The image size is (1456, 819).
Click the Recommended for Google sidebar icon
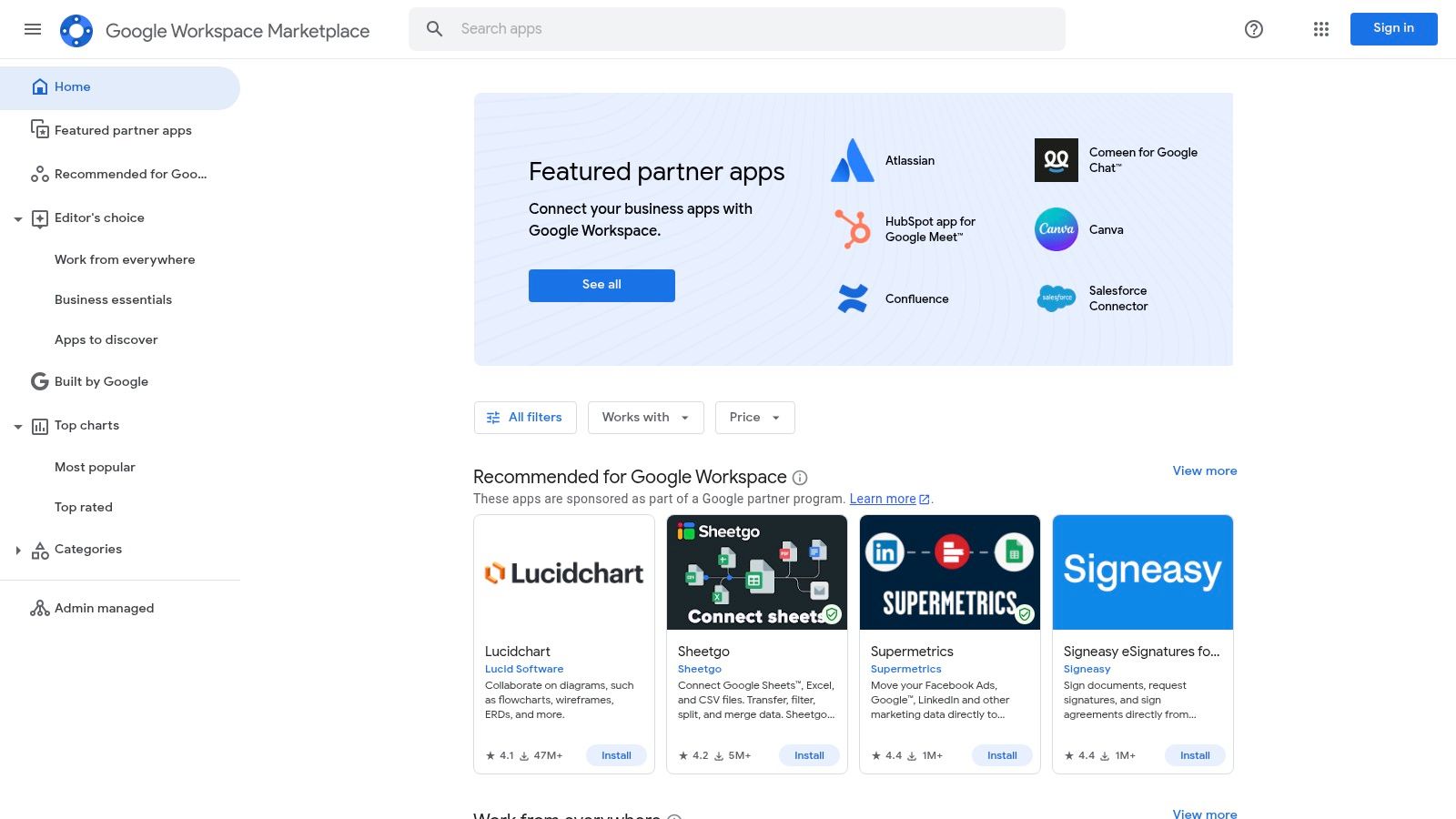point(40,174)
